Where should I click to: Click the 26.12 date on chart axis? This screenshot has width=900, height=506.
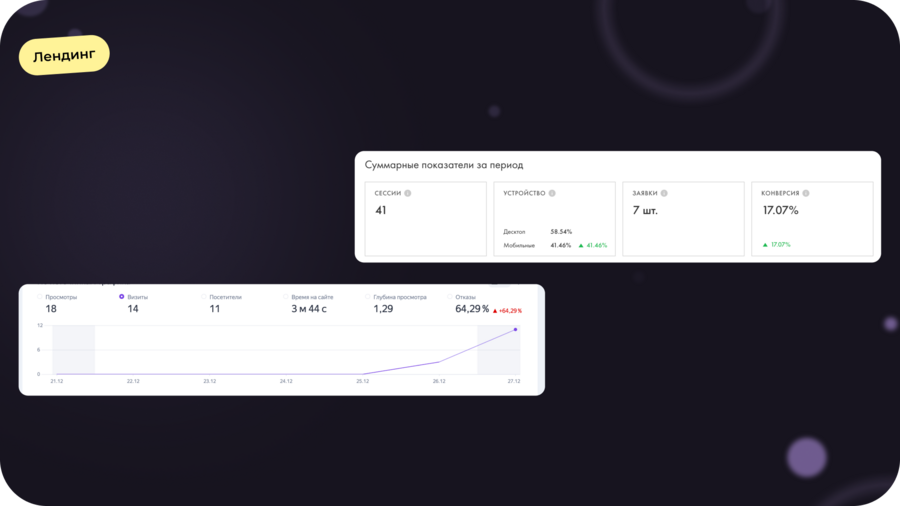click(x=438, y=381)
